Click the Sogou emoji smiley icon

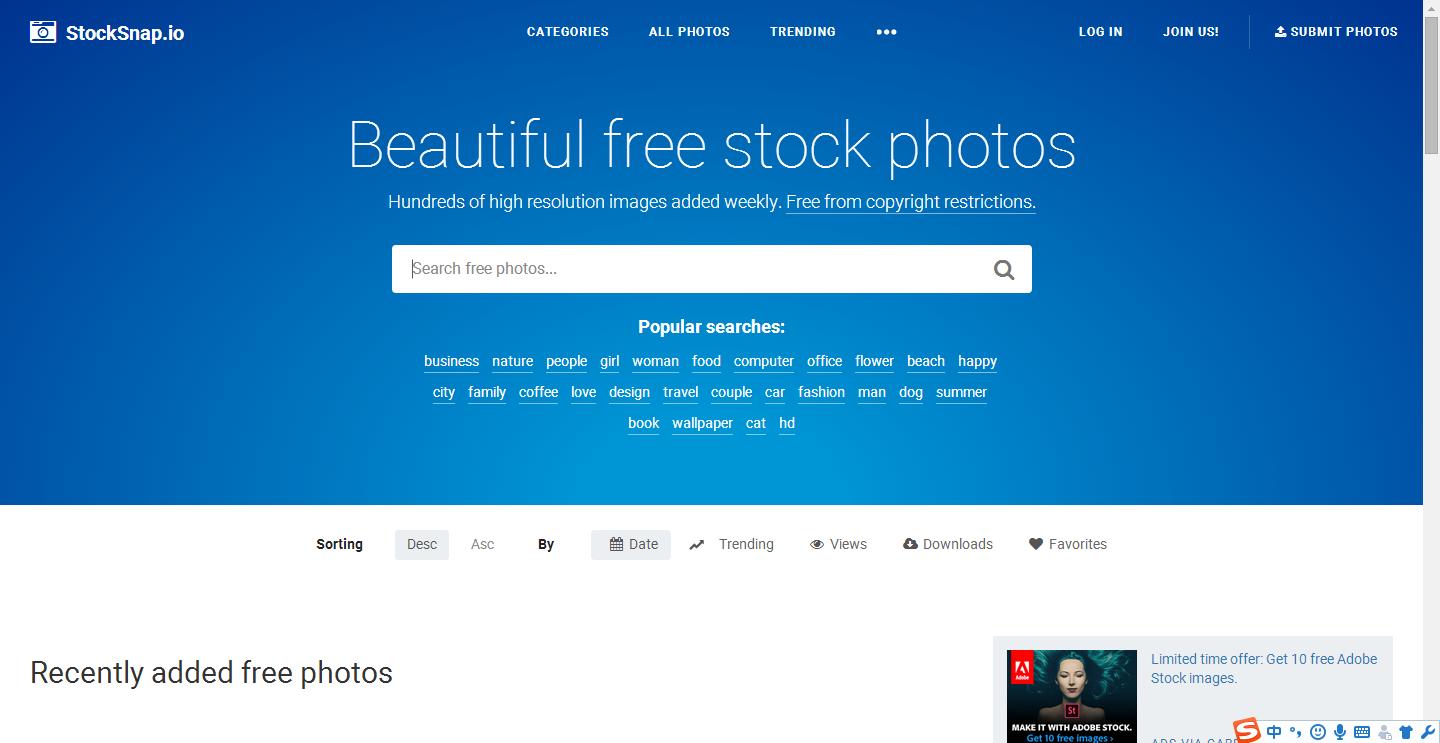(x=1318, y=732)
